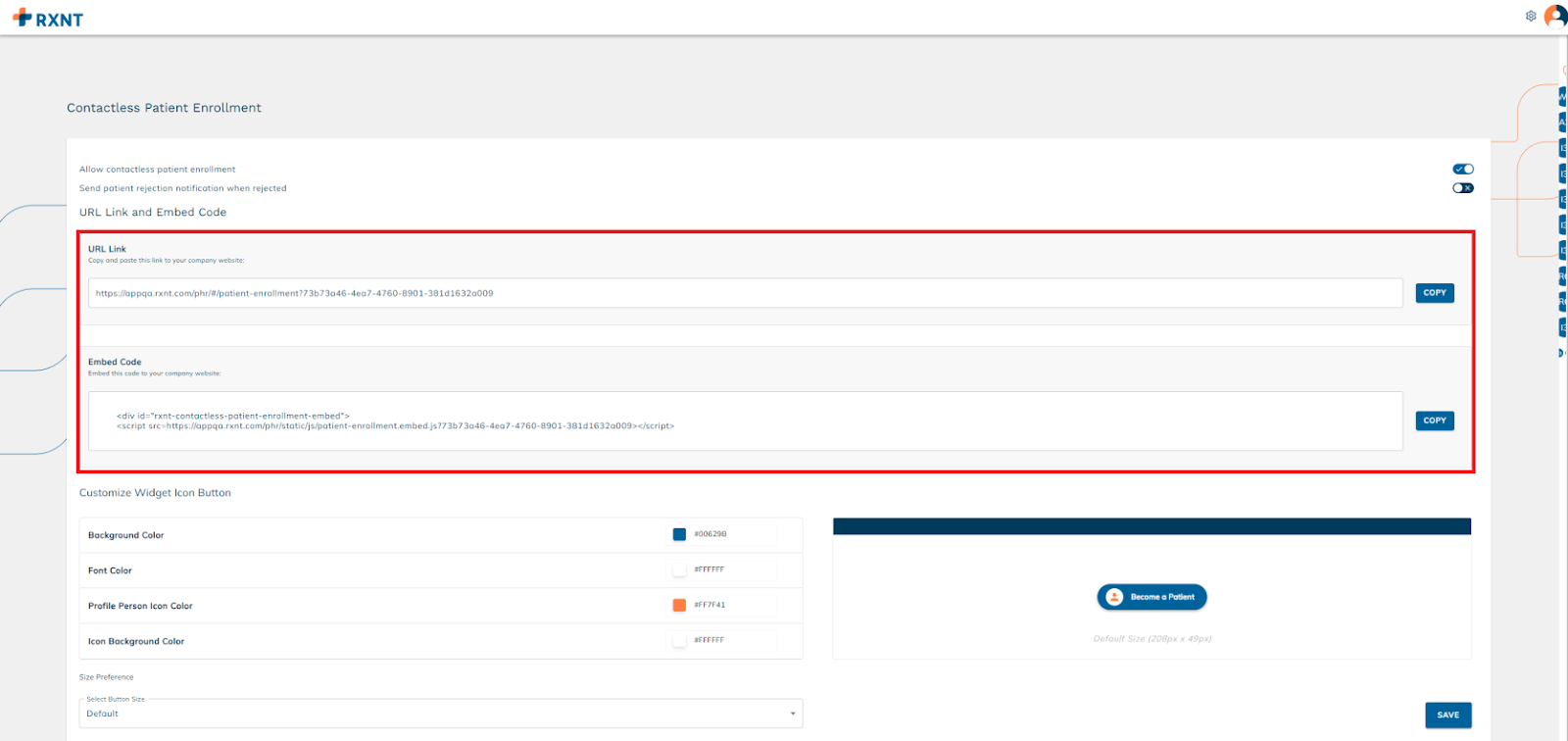Click inside the URL Link field
This screenshot has width=1568, height=741.
[746, 293]
